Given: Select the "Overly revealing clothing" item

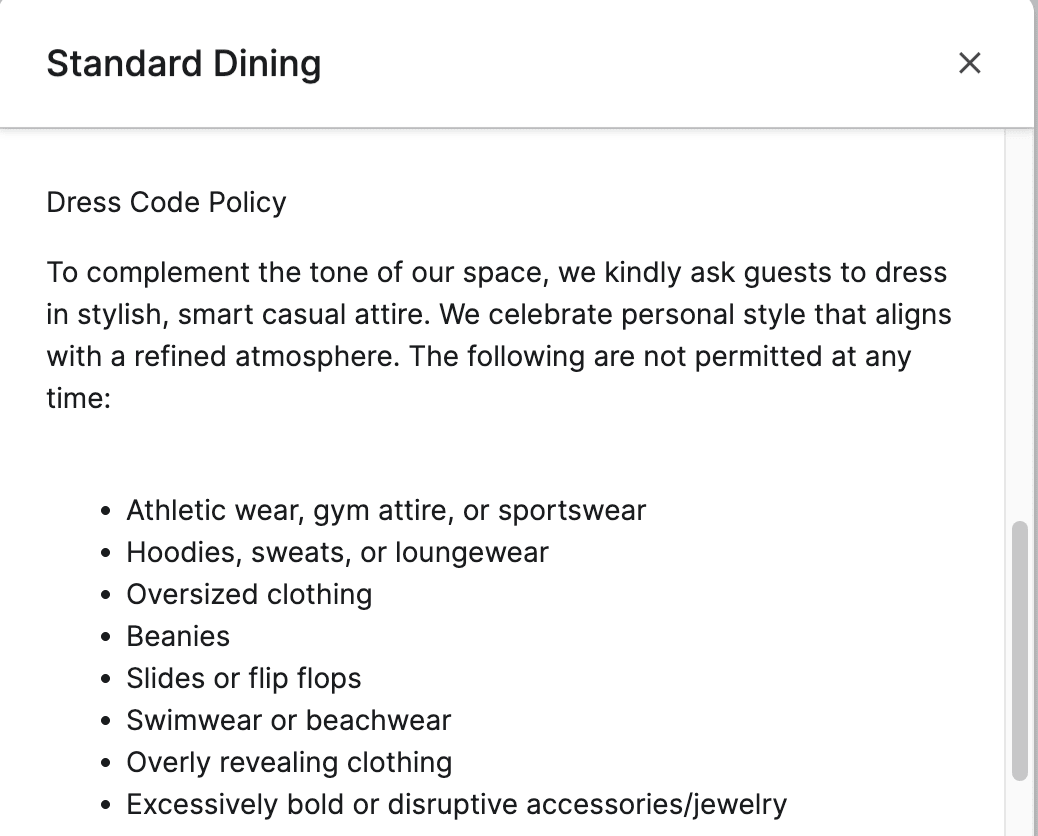Looking at the screenshot, I should 289,762.
